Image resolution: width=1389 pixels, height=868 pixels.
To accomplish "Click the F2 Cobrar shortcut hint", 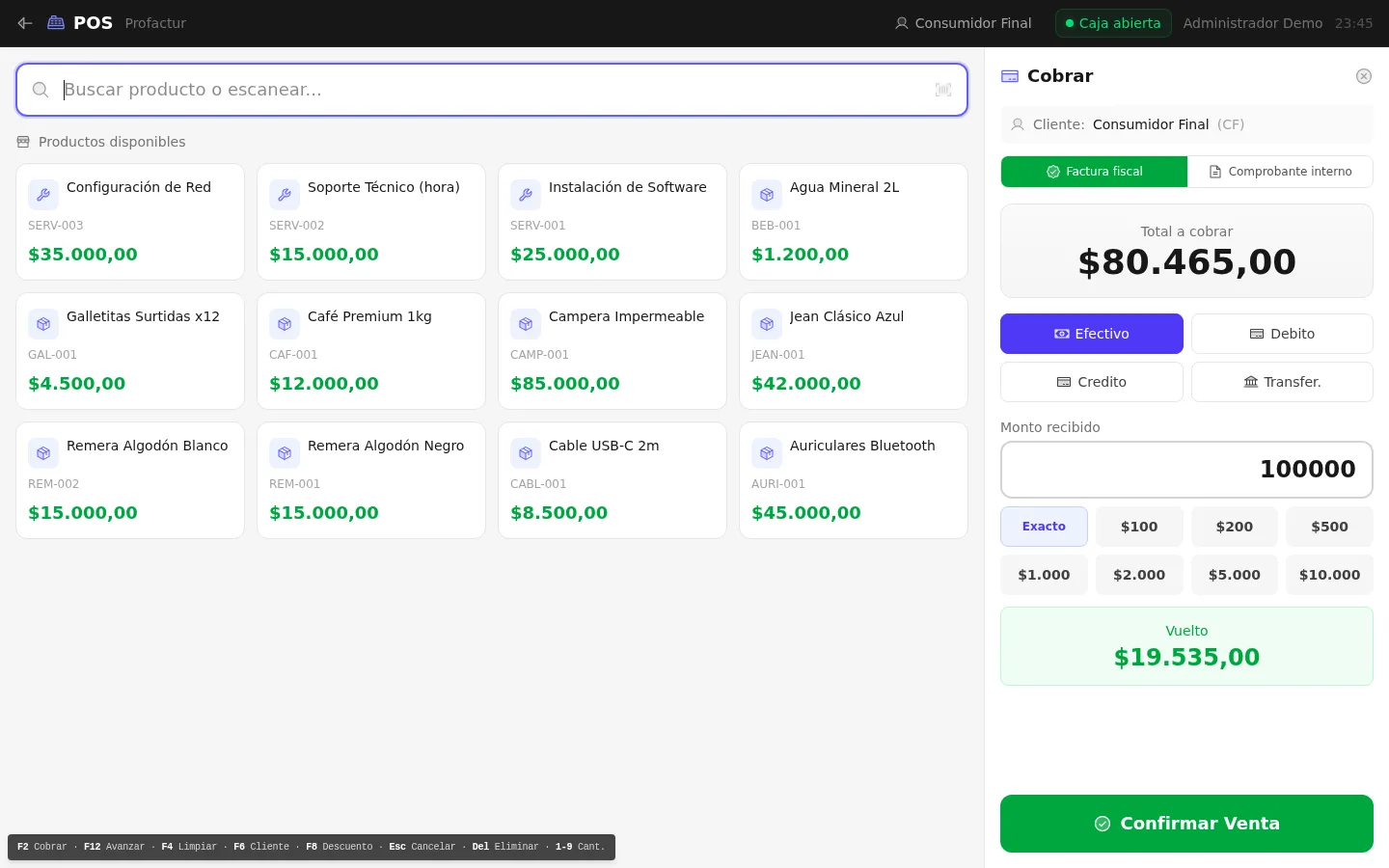I will pos(42,847).
